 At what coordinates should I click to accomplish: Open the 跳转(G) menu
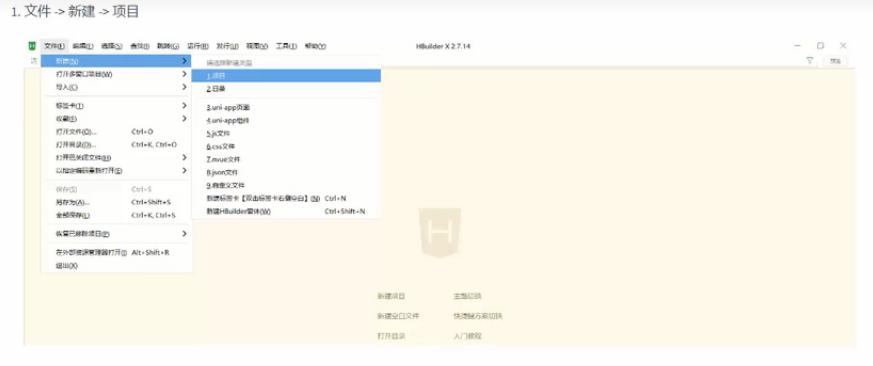tap(168, 46)
